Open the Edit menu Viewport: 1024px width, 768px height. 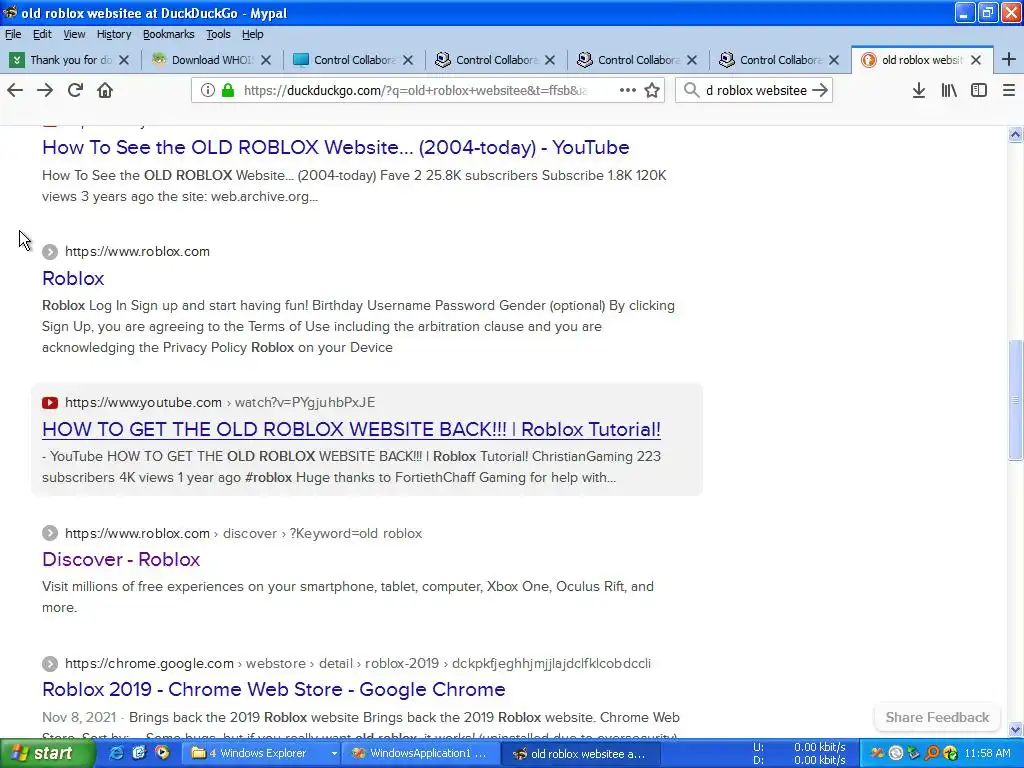coord(42,34)
